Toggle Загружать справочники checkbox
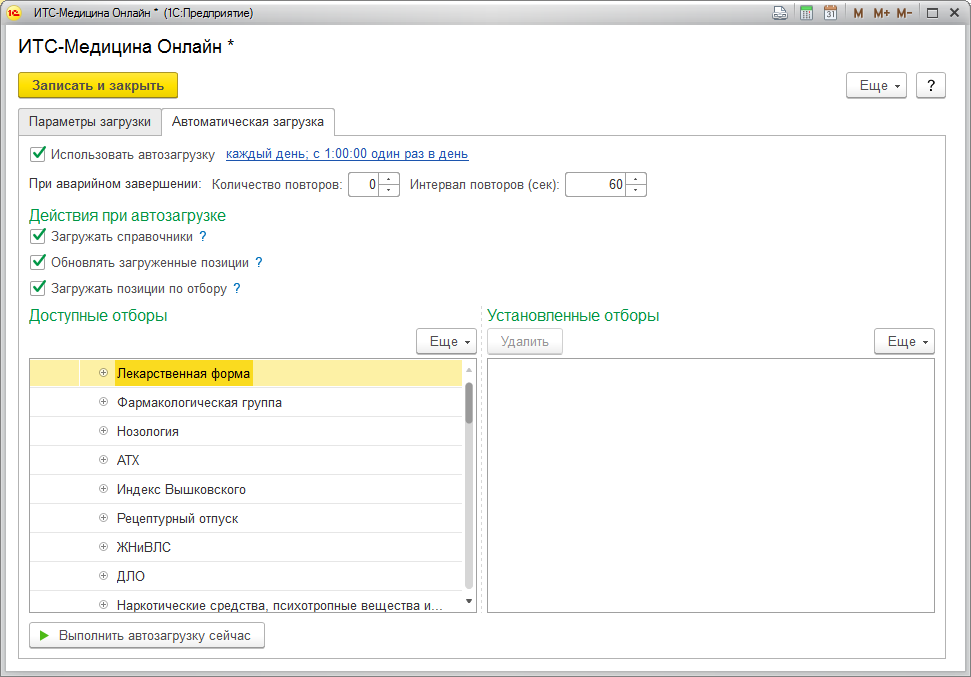Viewport: 971px width, 677px height. 38,236
